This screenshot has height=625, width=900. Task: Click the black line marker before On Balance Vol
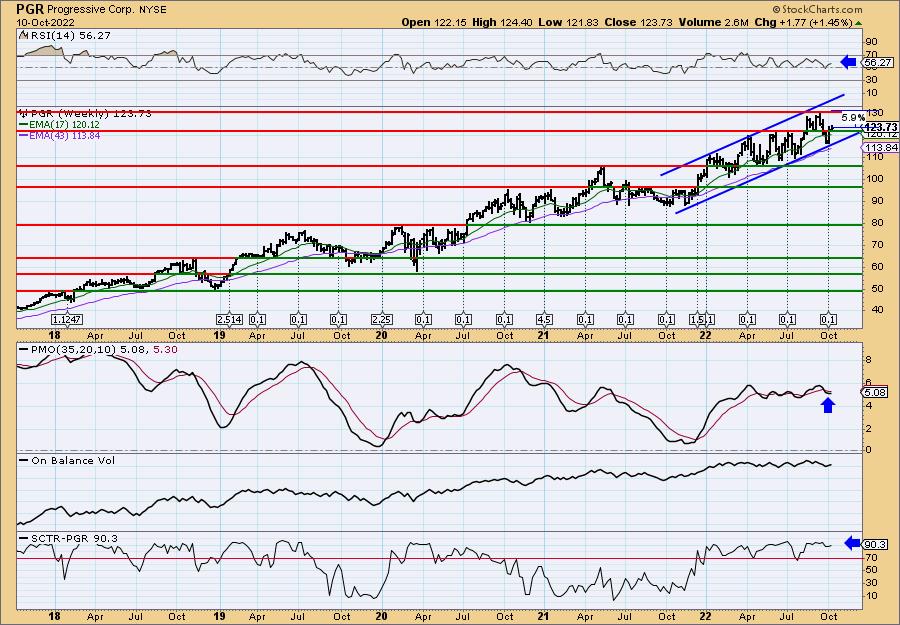tap(24, 460)
